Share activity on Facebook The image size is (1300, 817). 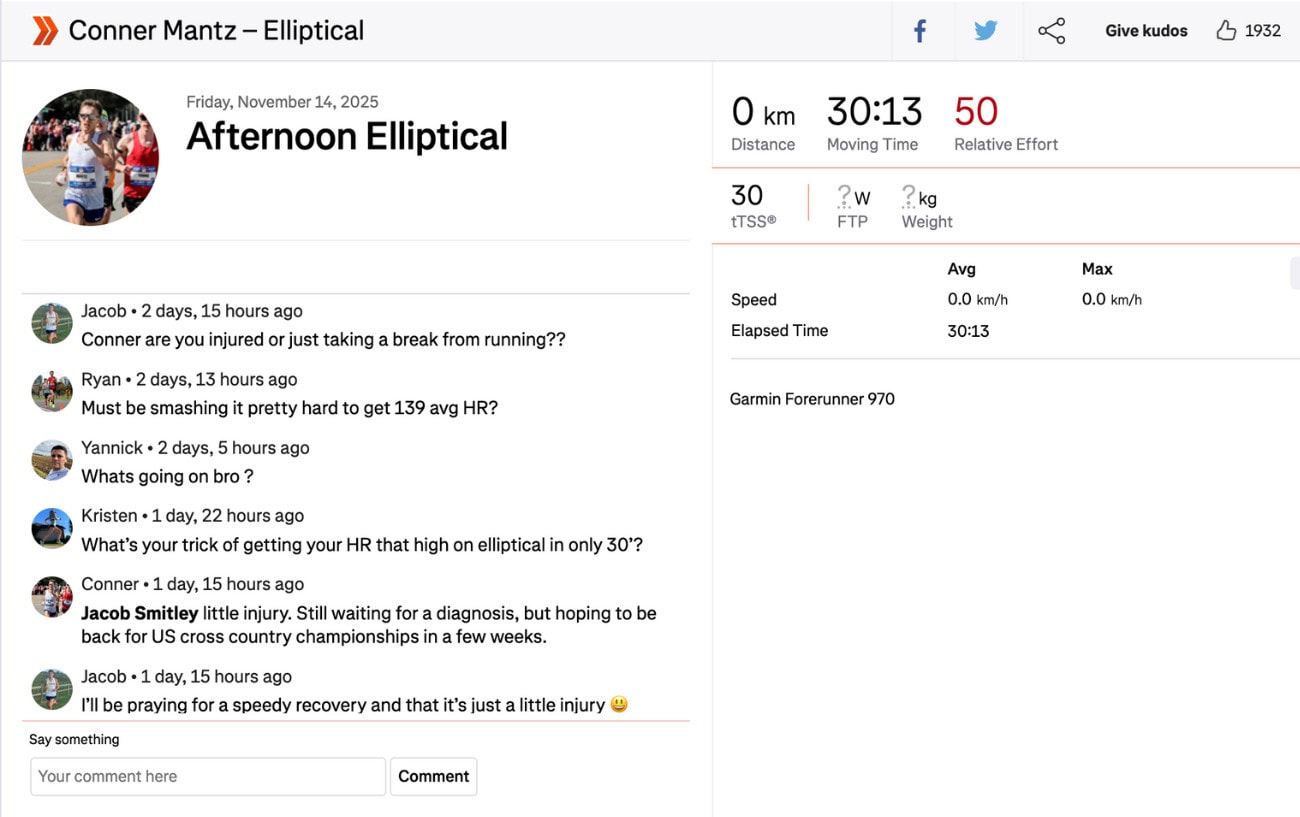[920, 31]
